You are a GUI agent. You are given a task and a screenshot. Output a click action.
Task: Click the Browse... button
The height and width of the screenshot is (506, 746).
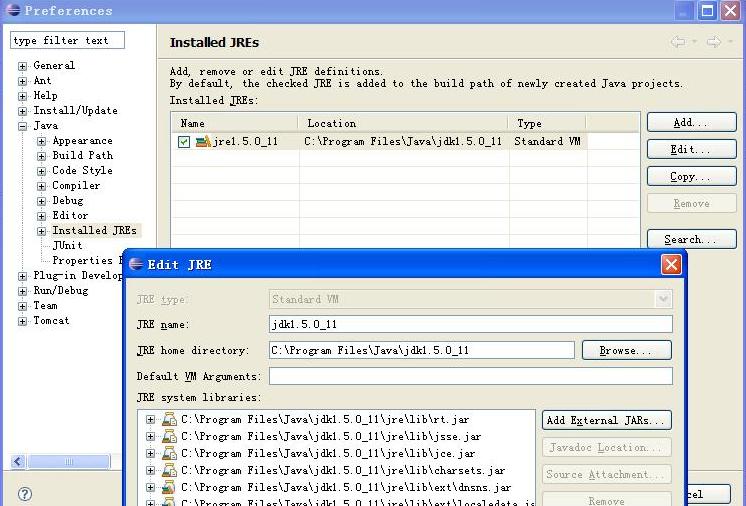(627, 350)
